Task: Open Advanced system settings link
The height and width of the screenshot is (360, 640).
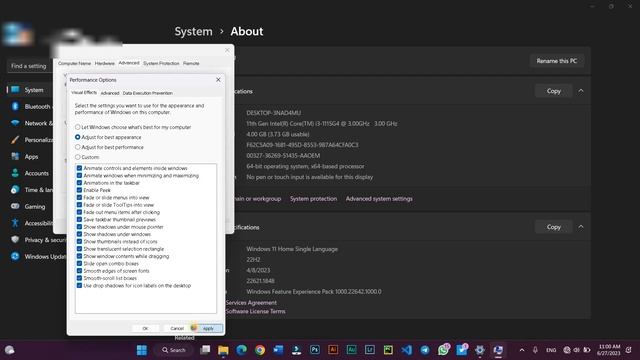Action: (379, 199)
